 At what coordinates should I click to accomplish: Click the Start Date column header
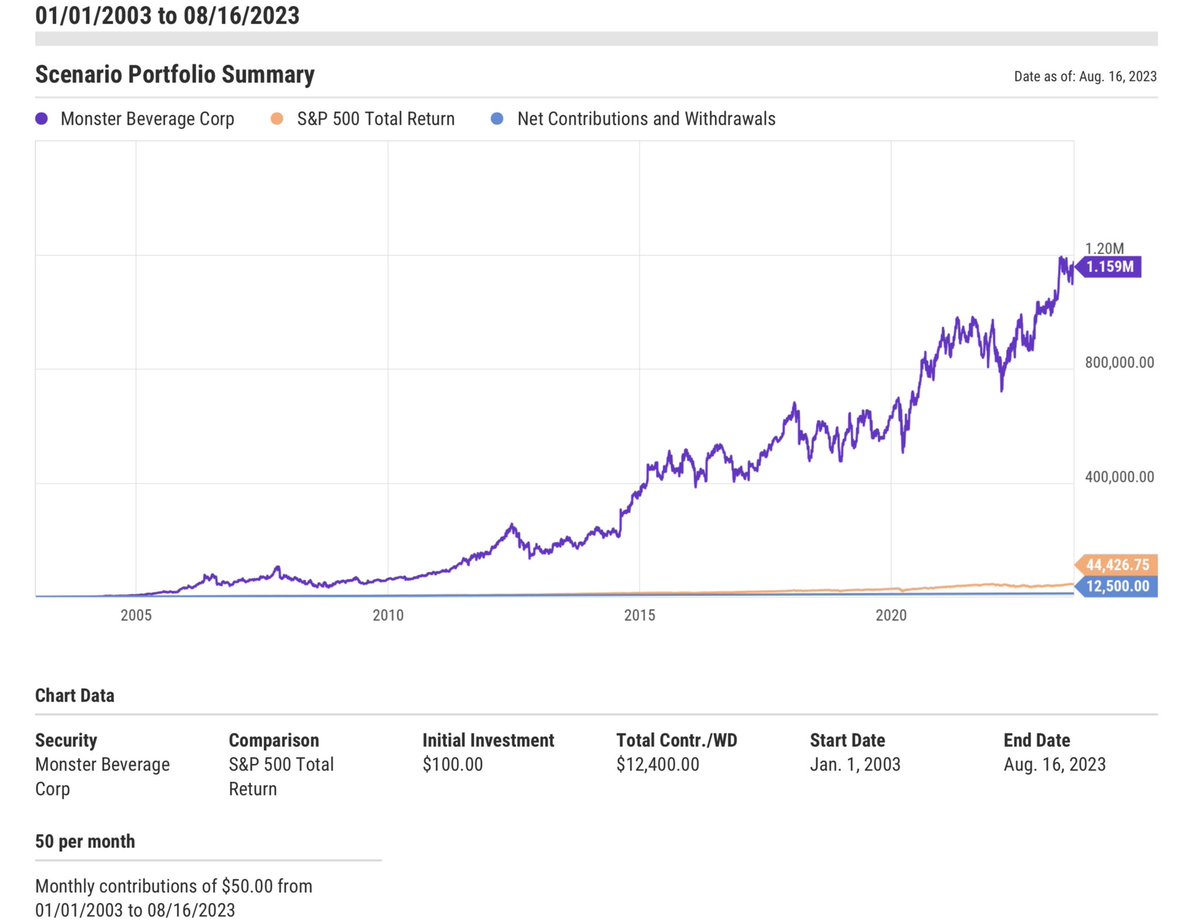(848, 740)
